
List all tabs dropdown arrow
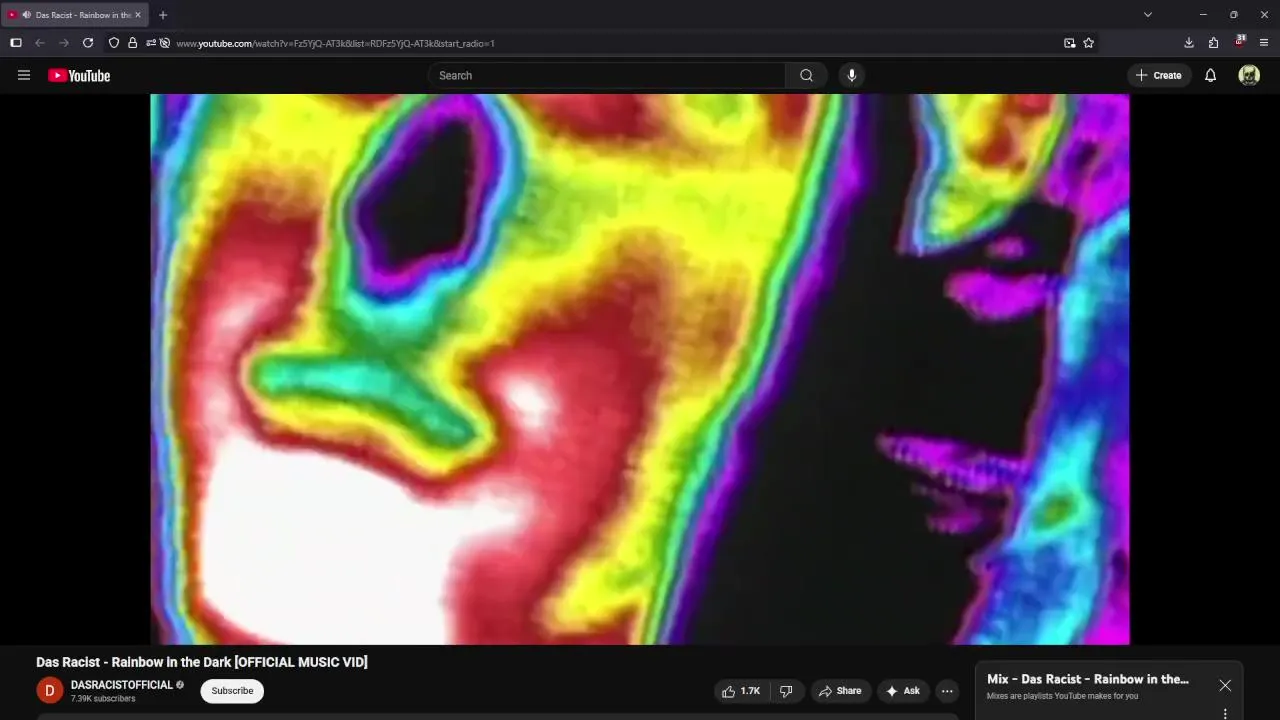(1148, 15)
